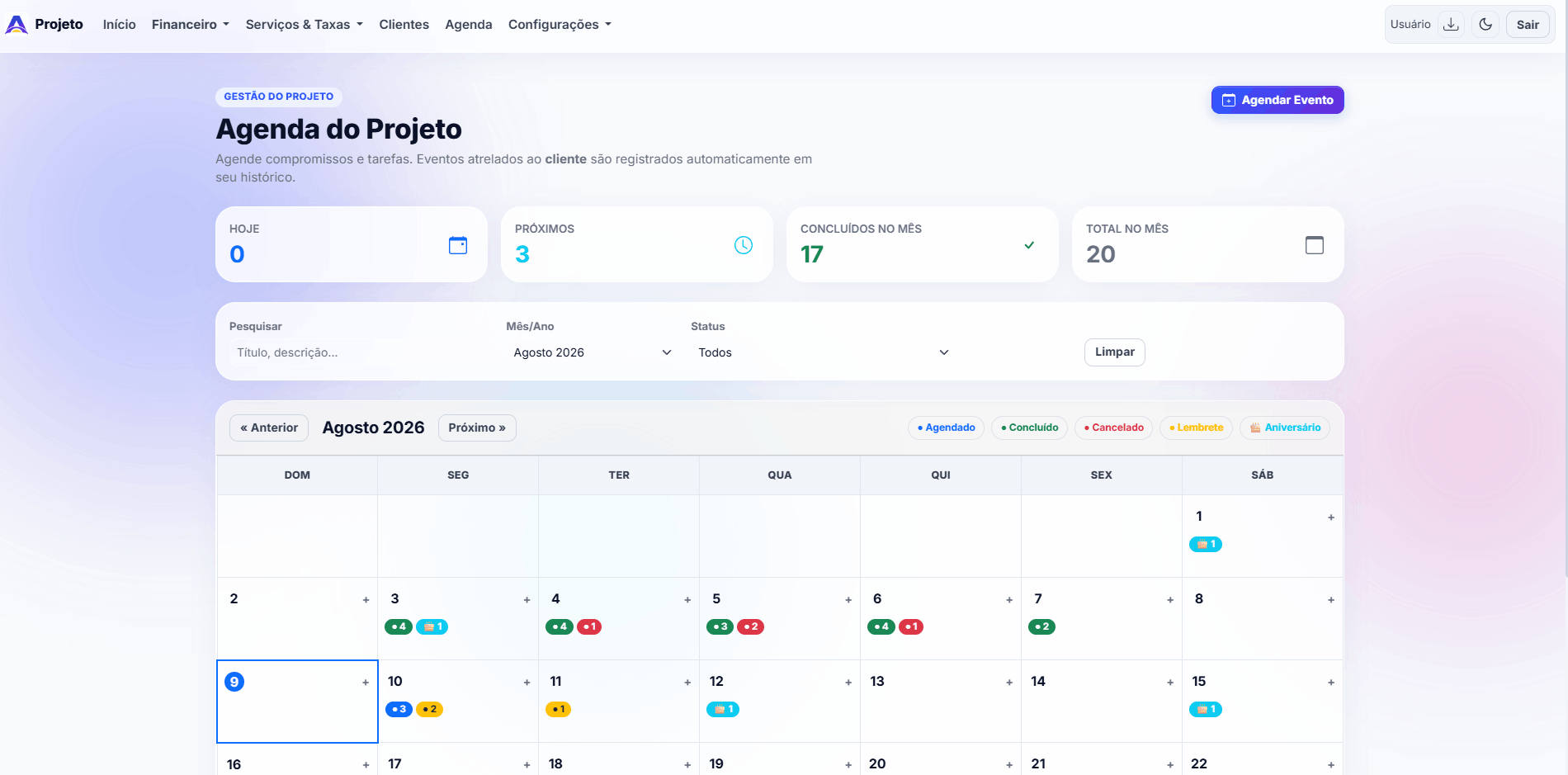The image size is (1568, 775).
Task: Open the birthday badge on day 15
Action: 1206,709
